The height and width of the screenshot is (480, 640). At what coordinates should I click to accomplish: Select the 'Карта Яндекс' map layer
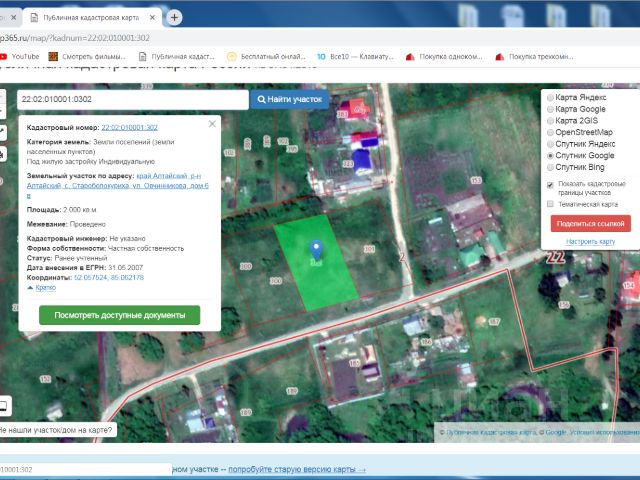[x=550, y=98]
